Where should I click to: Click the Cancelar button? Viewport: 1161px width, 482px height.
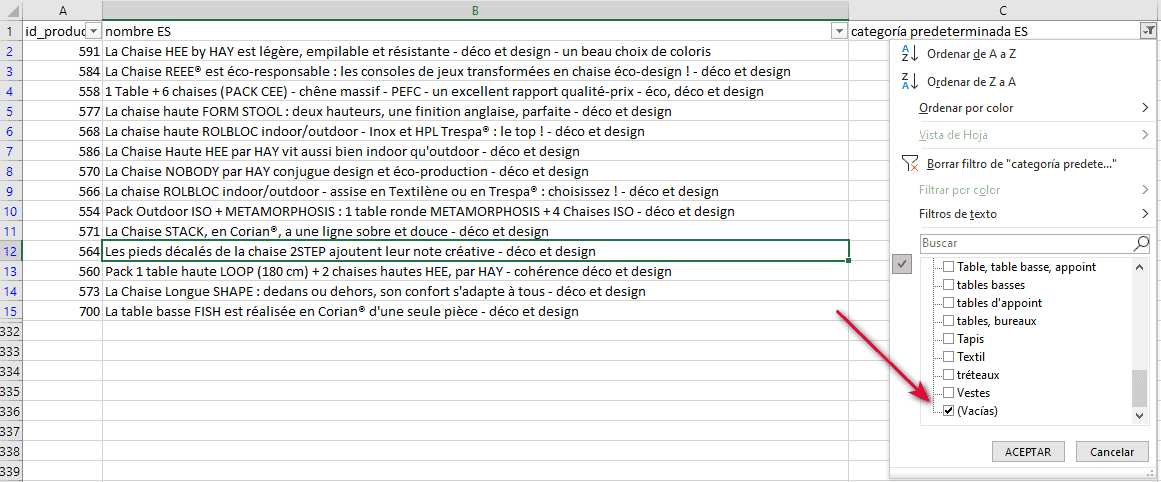click(x=1111, y=452)
